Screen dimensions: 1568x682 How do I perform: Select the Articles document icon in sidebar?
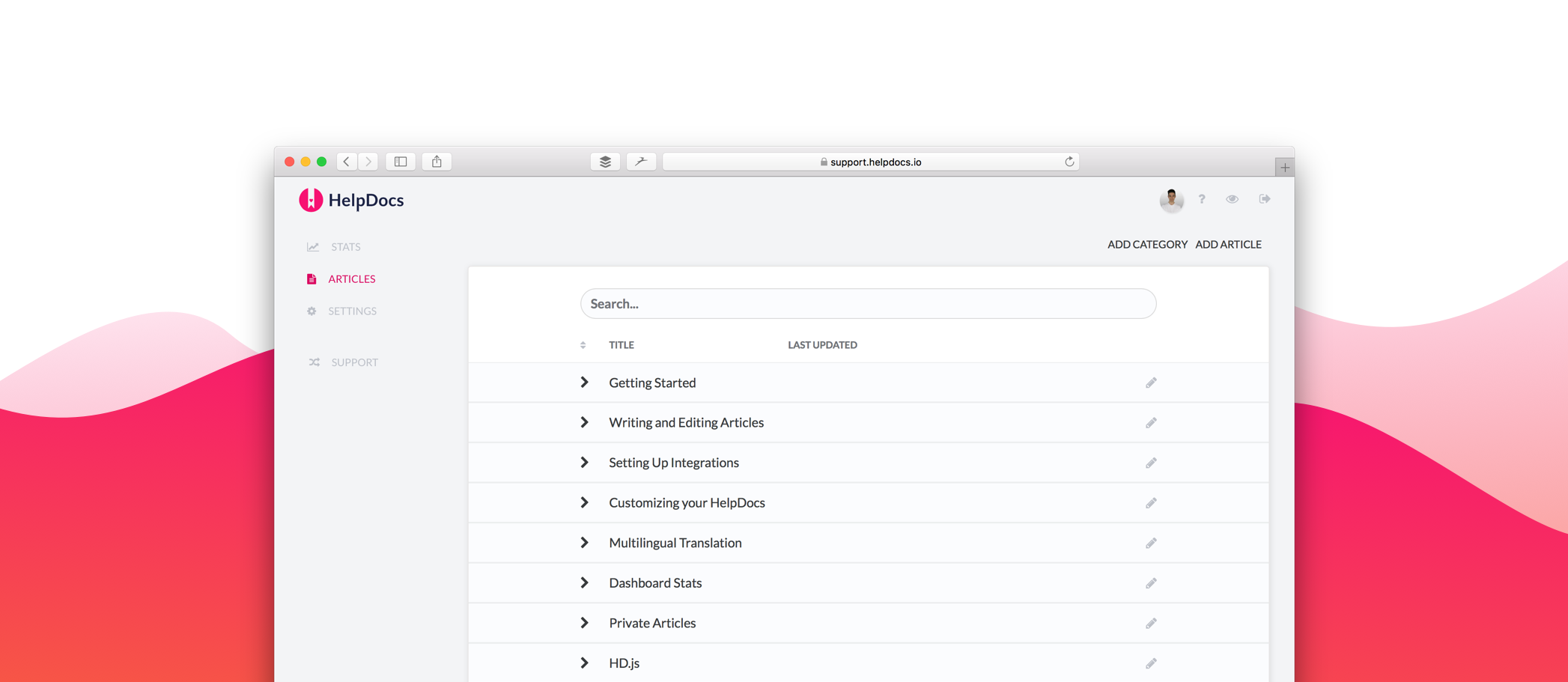tap(312, 278)
